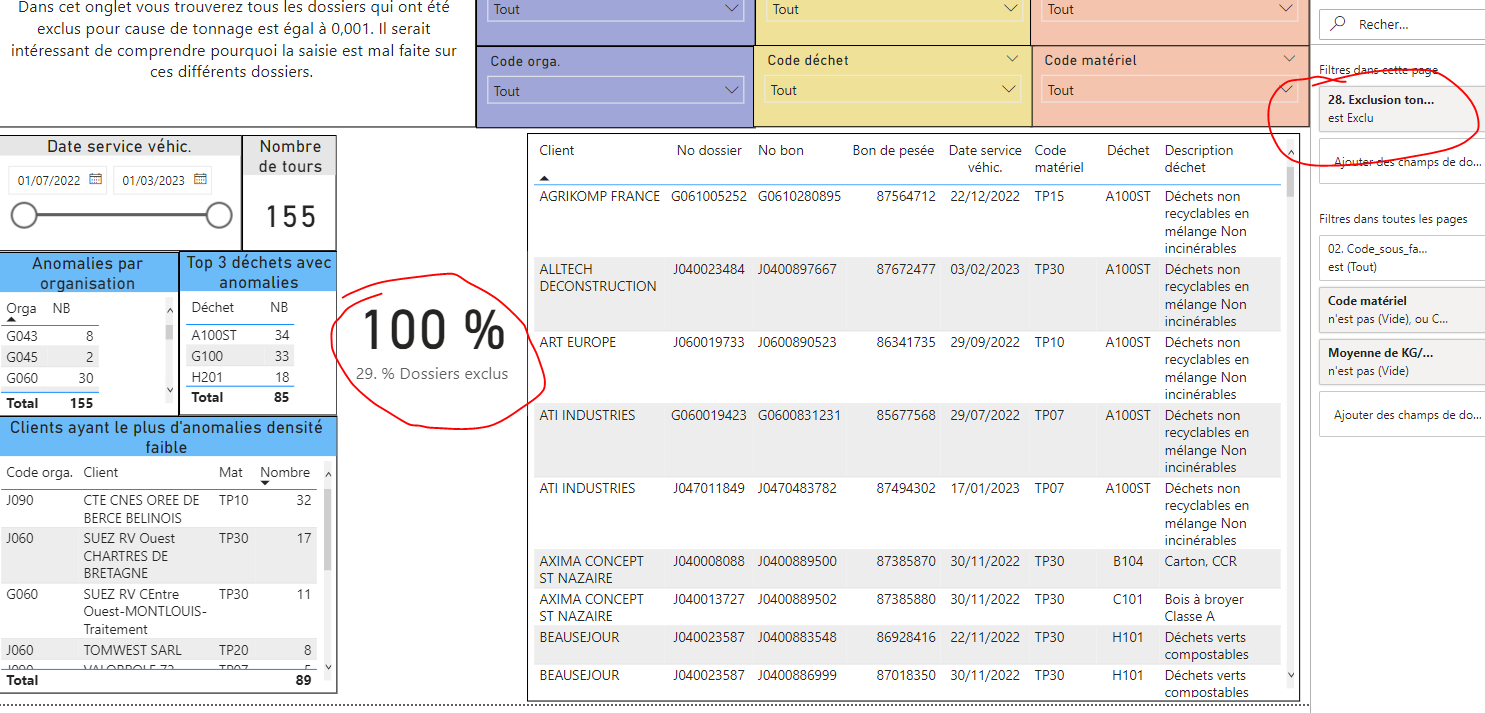Image resolution: width=1485 pixels, height=713 pixels.
Task: Select the 'TOMWEST SARL' client row
Action: point(159,650)
